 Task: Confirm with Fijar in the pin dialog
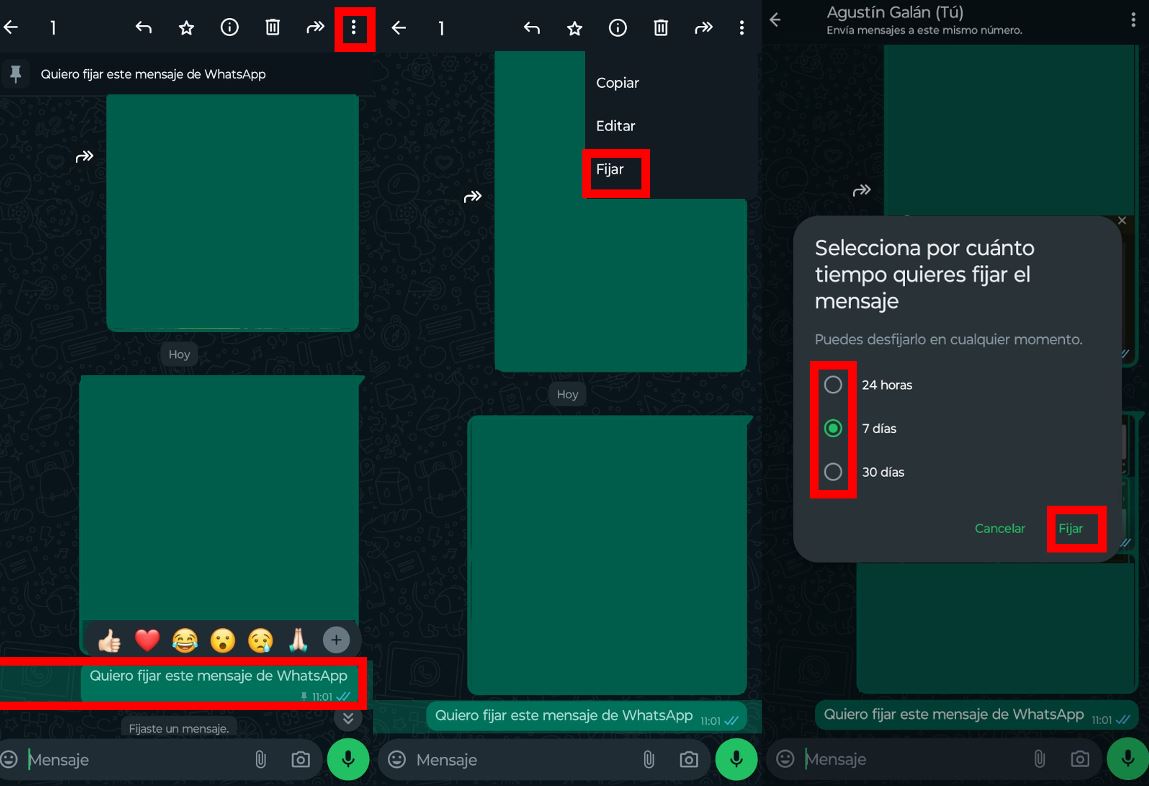(1071, 528)
